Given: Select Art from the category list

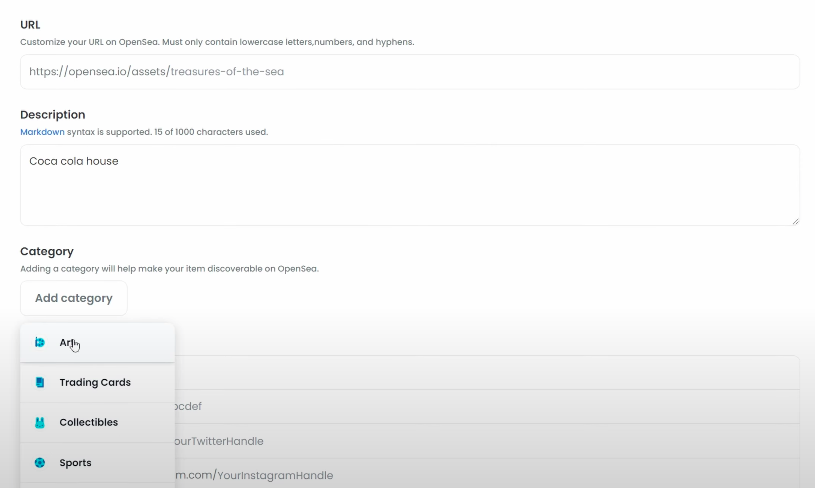Looking at the screenshot, I should click(97, 342).
